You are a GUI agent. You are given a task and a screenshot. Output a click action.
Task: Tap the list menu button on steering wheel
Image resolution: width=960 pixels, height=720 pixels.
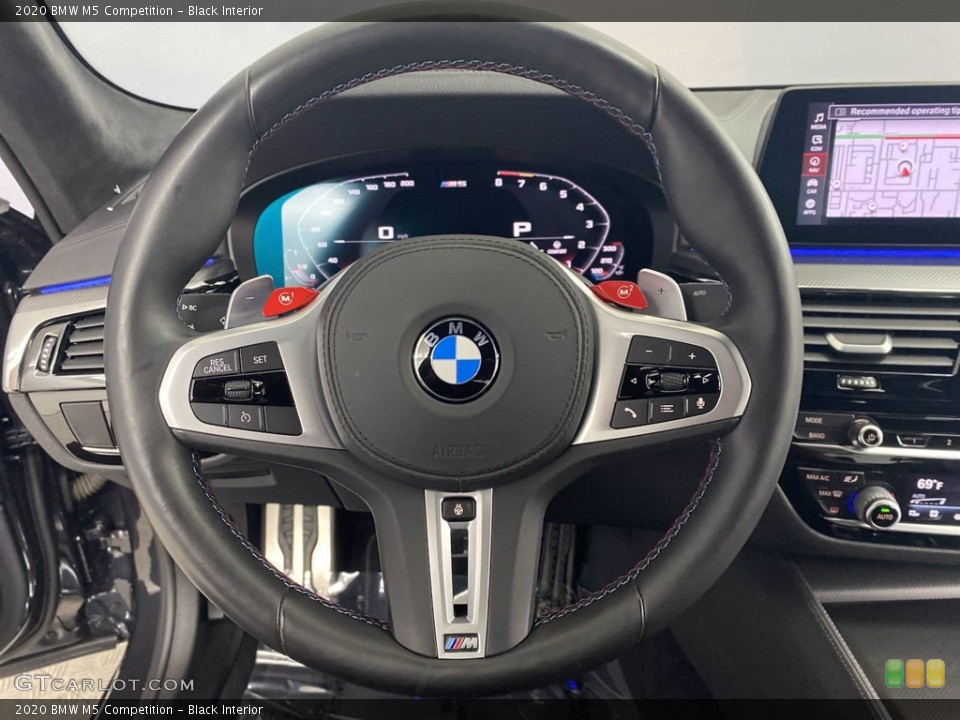[667, 408]
